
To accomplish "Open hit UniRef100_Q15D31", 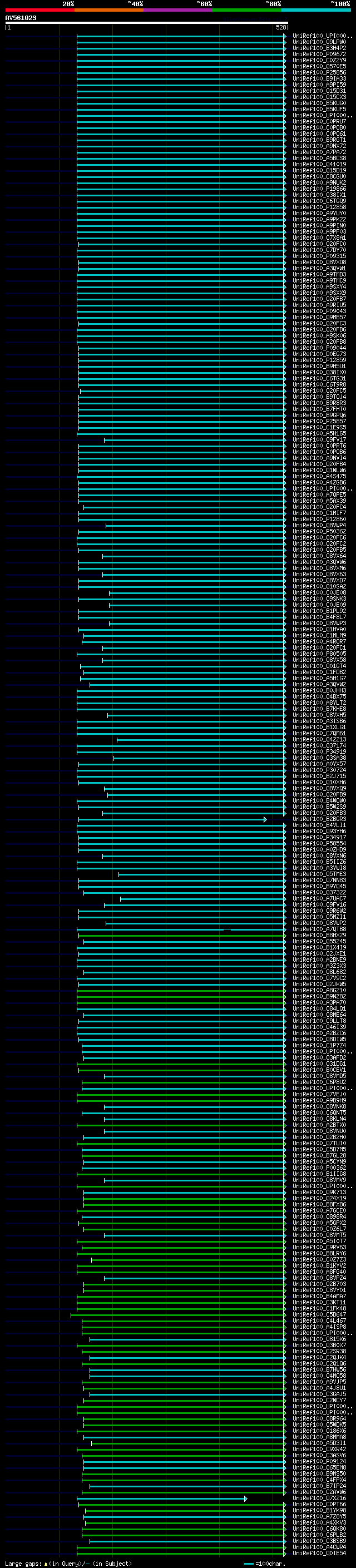I will (x=319, y=91).
